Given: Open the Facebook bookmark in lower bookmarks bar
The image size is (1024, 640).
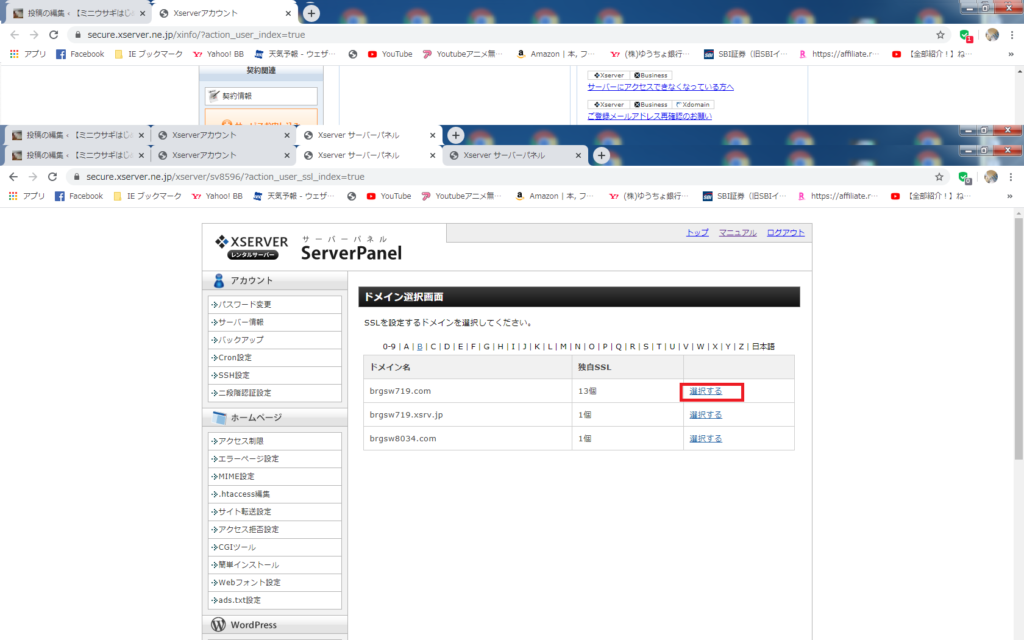Looking at the screenshot, I should [x=79, y=196].
